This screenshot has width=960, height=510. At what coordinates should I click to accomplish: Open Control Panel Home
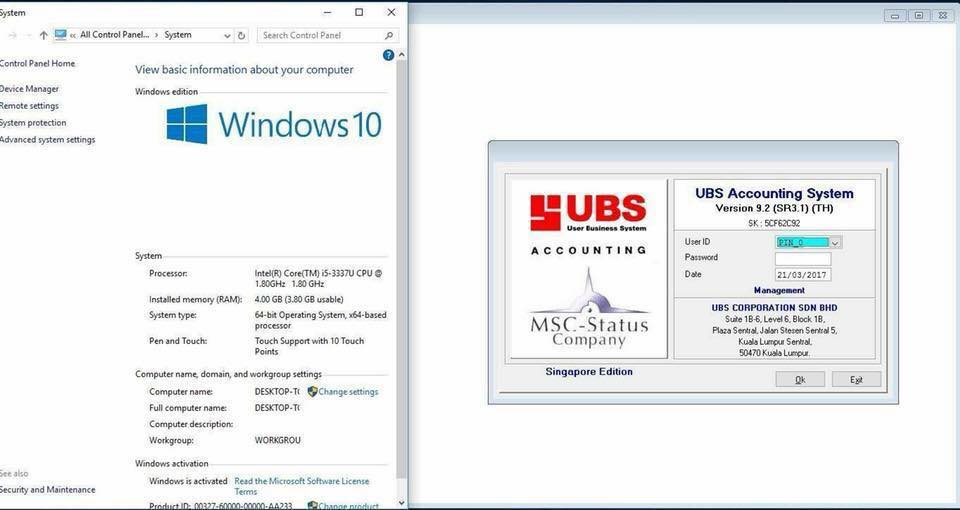pyautogui.click(x=37, y=63)
